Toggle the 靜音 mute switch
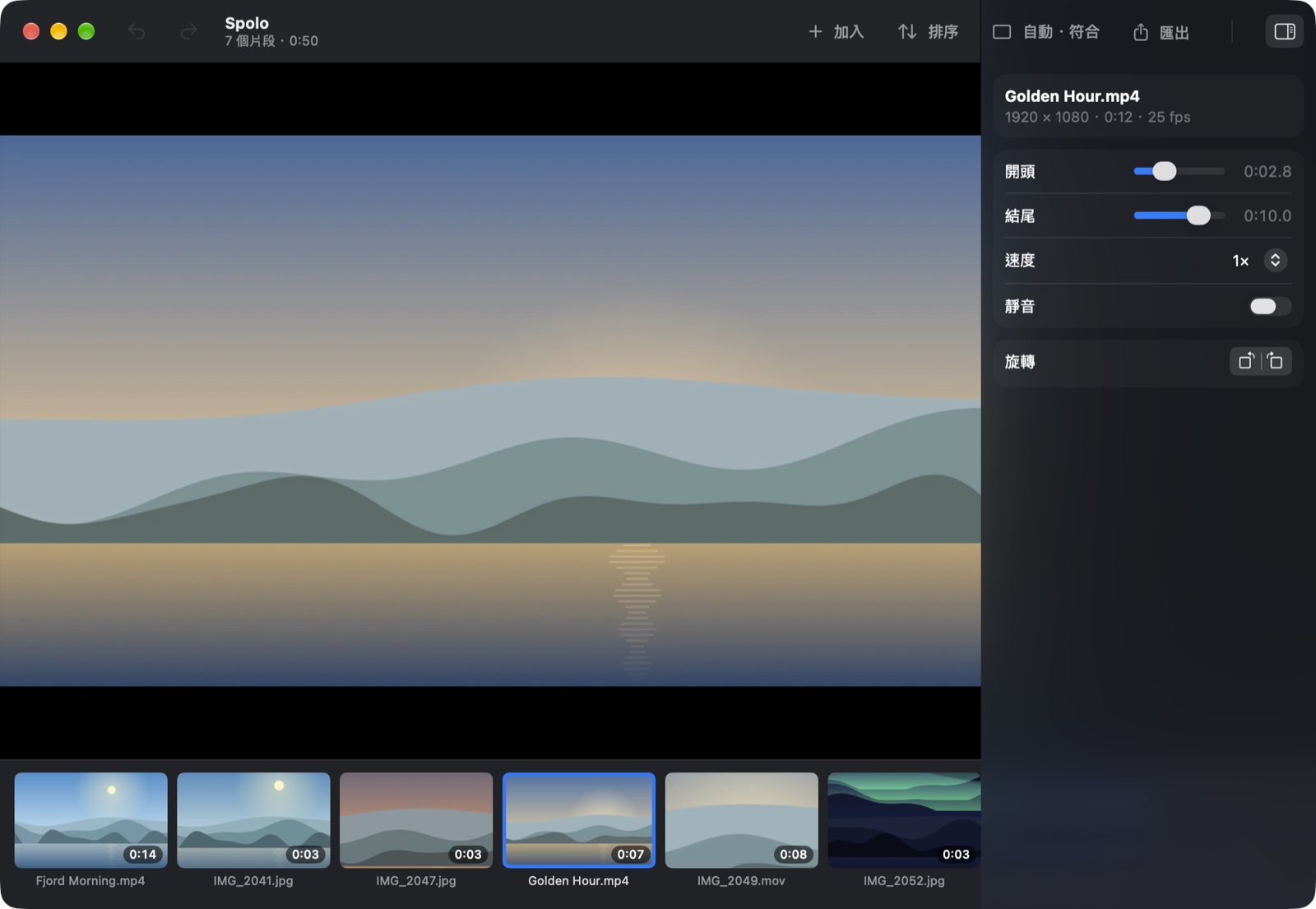This screenshot has width=1316, height=909. coord(1270,306)
